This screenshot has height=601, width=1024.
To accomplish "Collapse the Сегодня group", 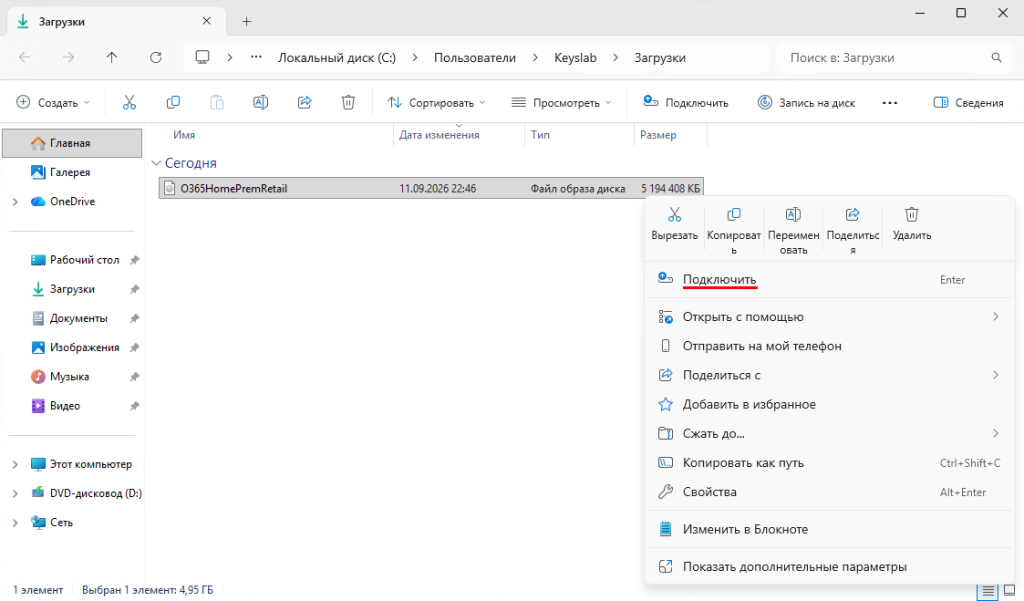I will 156,163.
